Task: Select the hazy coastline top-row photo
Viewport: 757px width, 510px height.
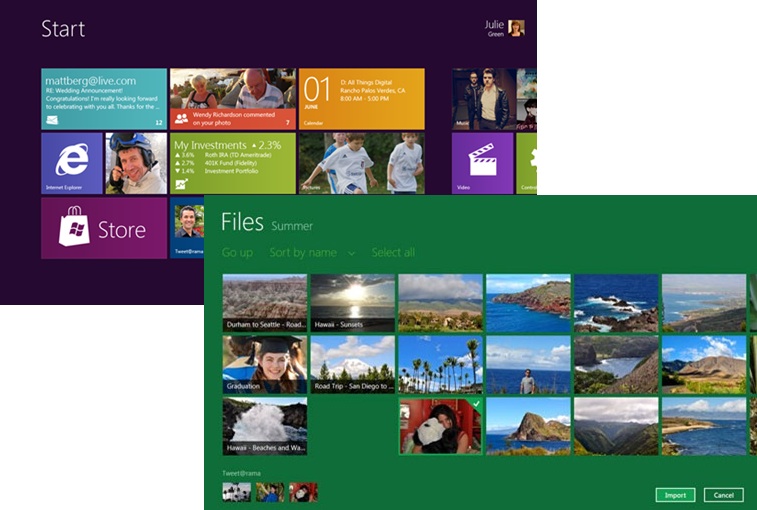Action: coord(704,303)
